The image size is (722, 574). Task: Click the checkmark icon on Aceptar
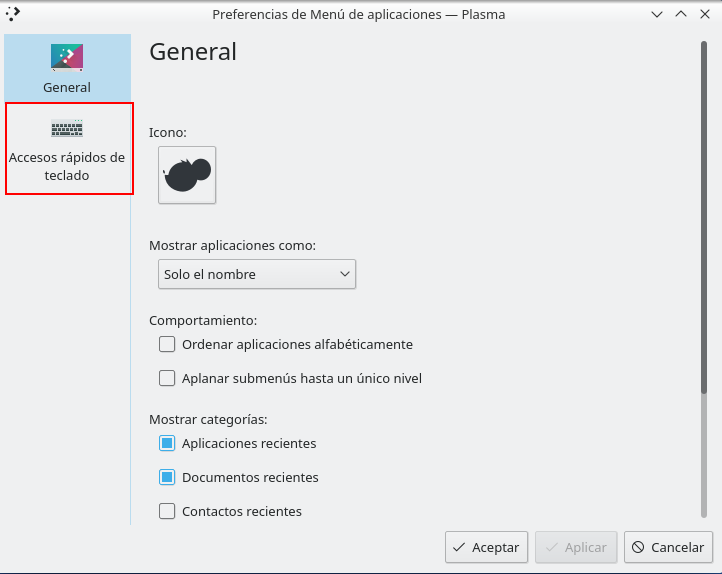459,547
